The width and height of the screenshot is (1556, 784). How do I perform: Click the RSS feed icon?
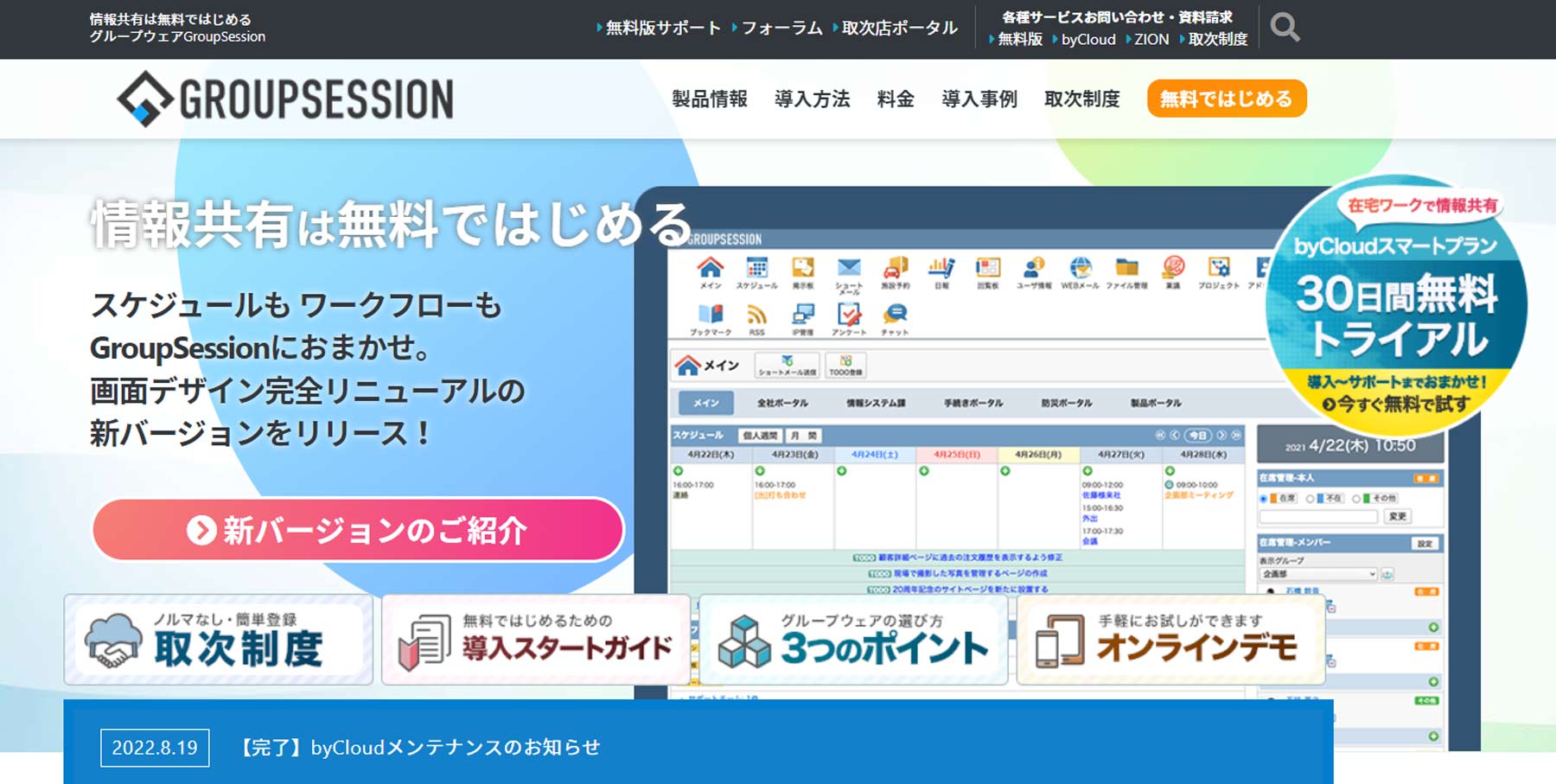tap(756, 316)
